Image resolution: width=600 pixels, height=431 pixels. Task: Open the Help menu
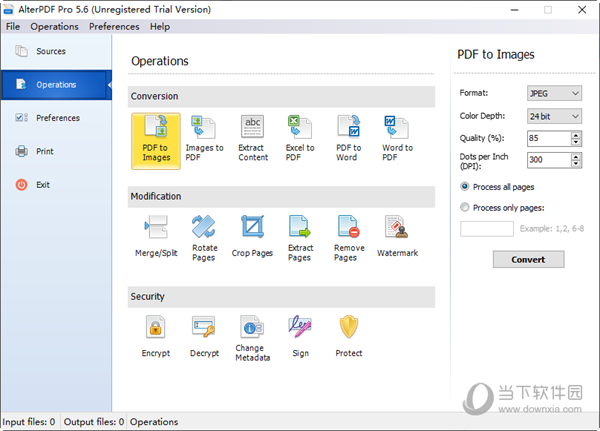pos(160,26)
